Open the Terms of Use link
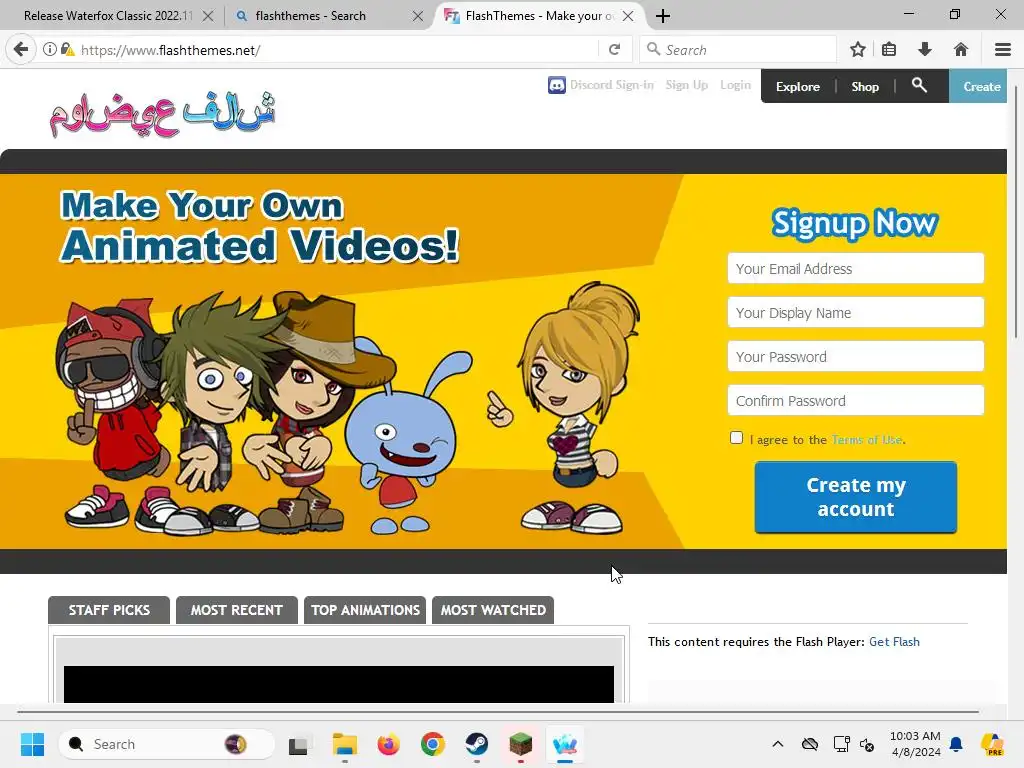 [x=867, y=440]
